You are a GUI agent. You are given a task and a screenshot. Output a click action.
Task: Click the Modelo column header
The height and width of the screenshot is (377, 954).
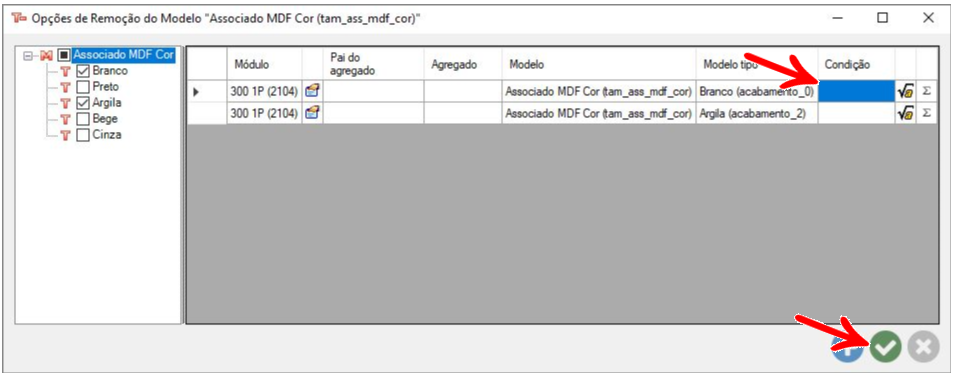coord(599,64)
